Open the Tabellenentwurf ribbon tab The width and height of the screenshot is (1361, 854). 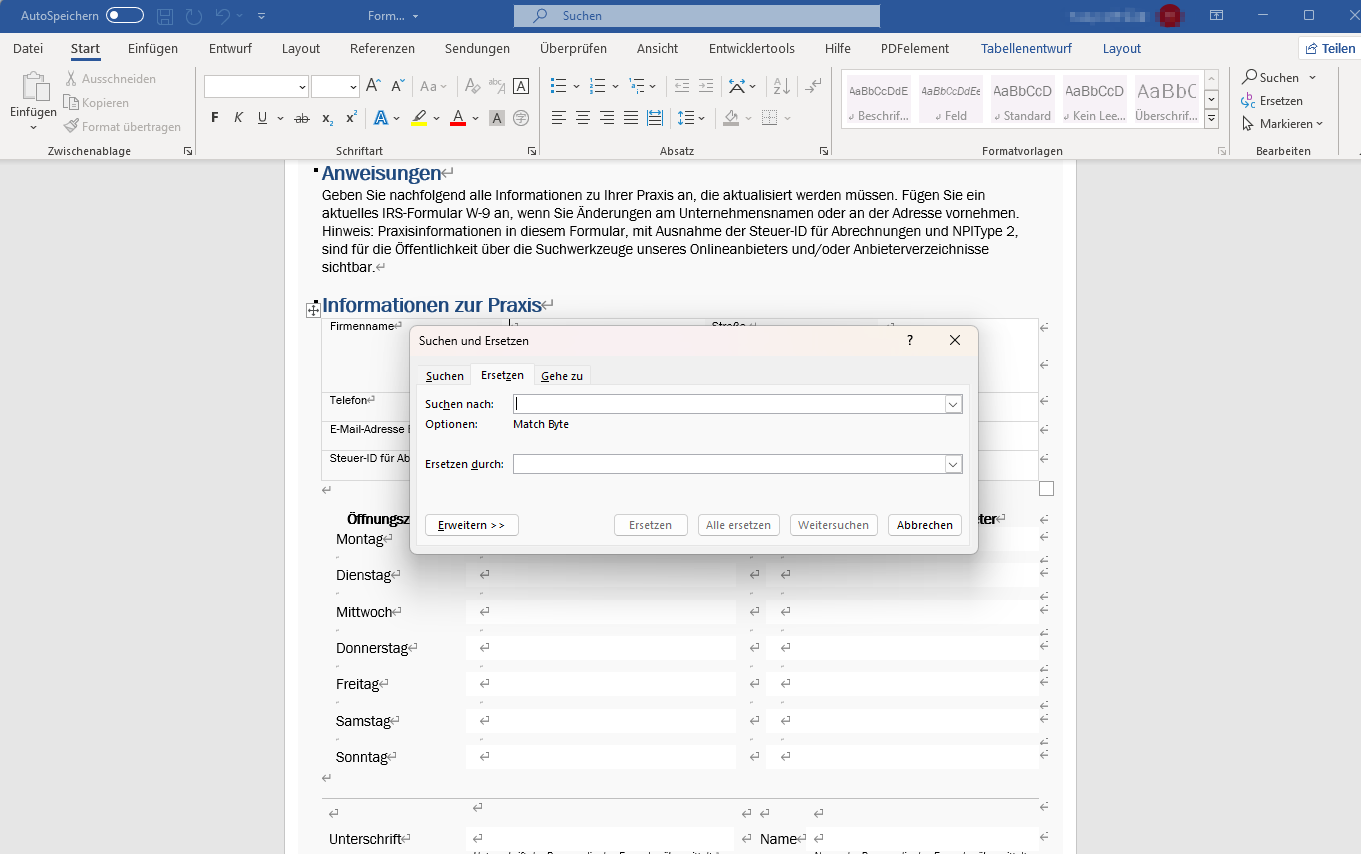click(x=1028, y=48)
